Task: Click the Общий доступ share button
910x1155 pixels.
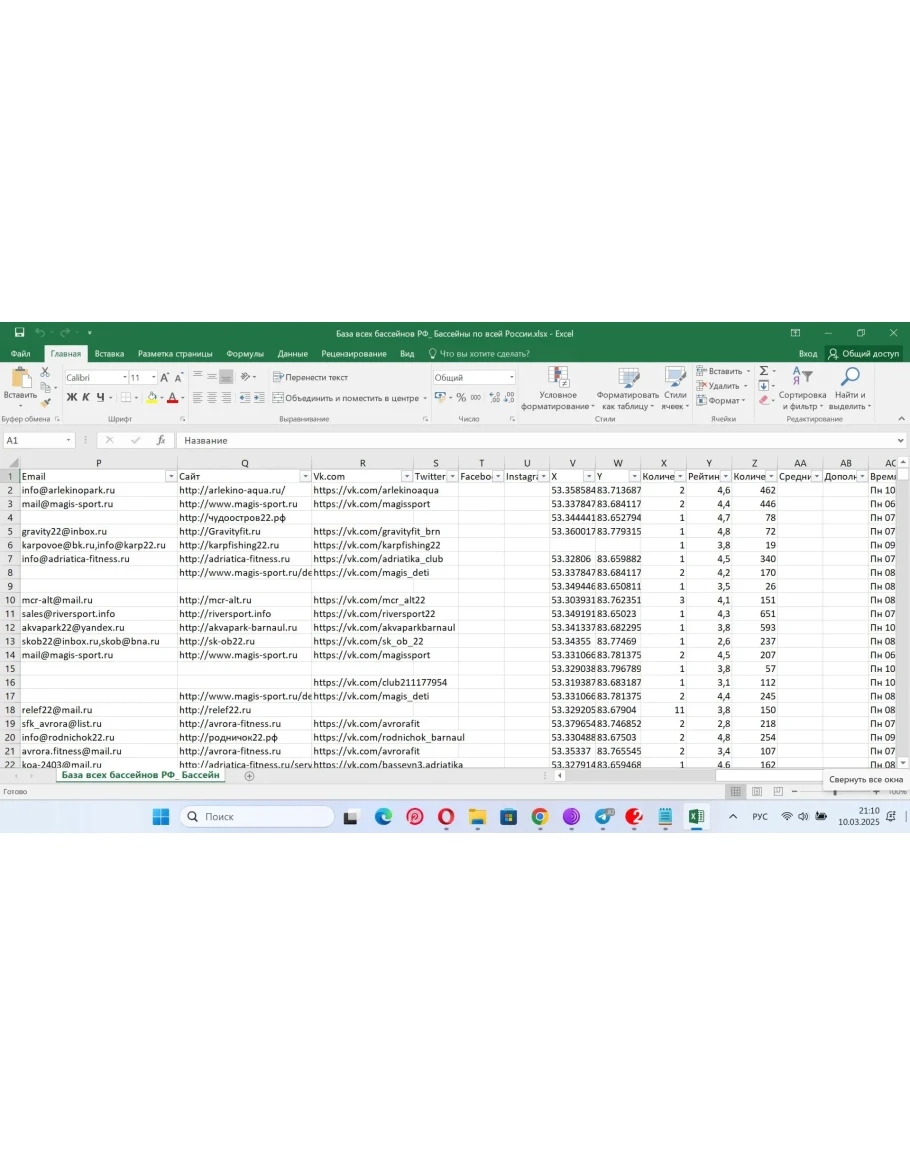Action: point(864,354)
